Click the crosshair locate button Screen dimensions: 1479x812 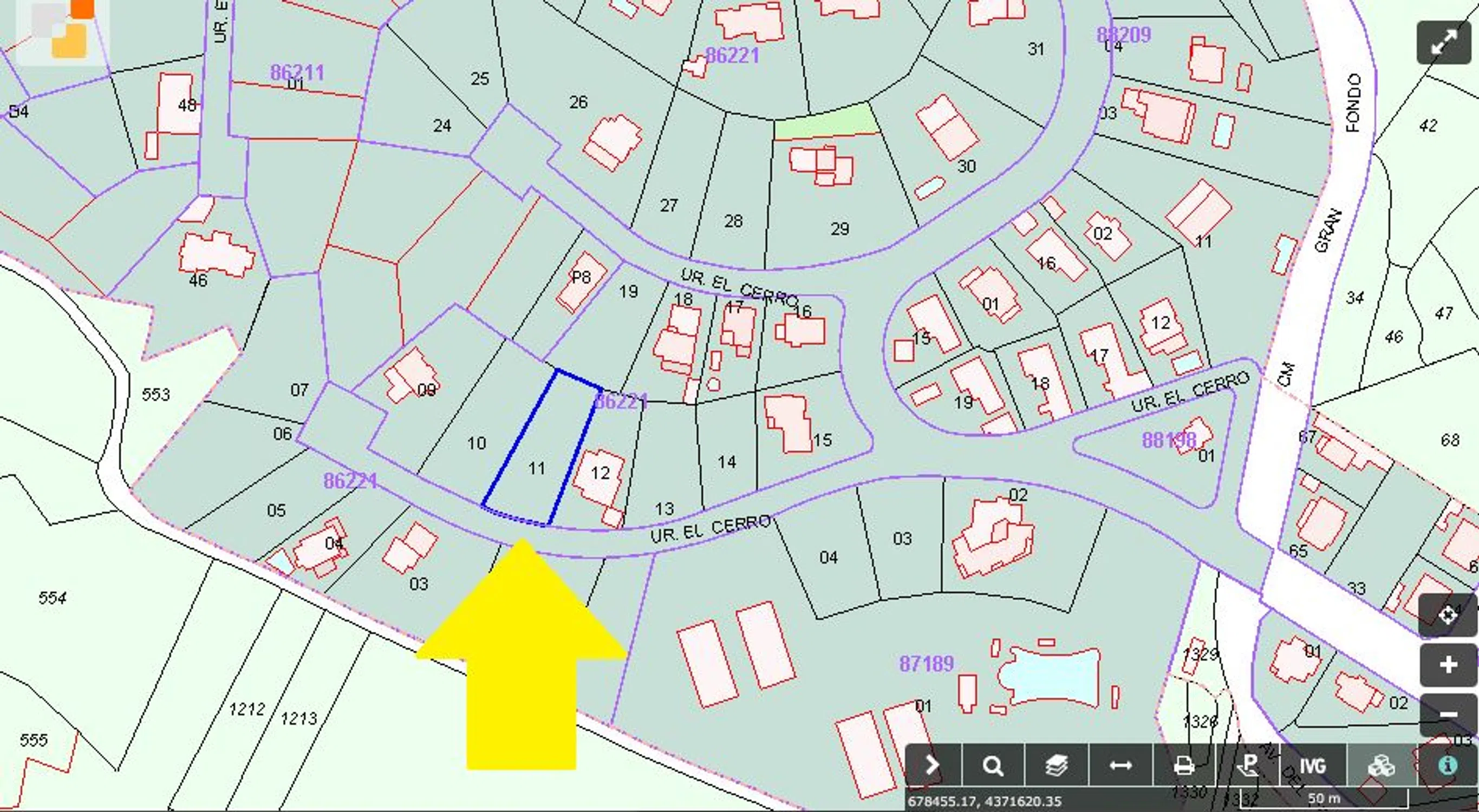pyautogui.click(x=1448, y=614)
